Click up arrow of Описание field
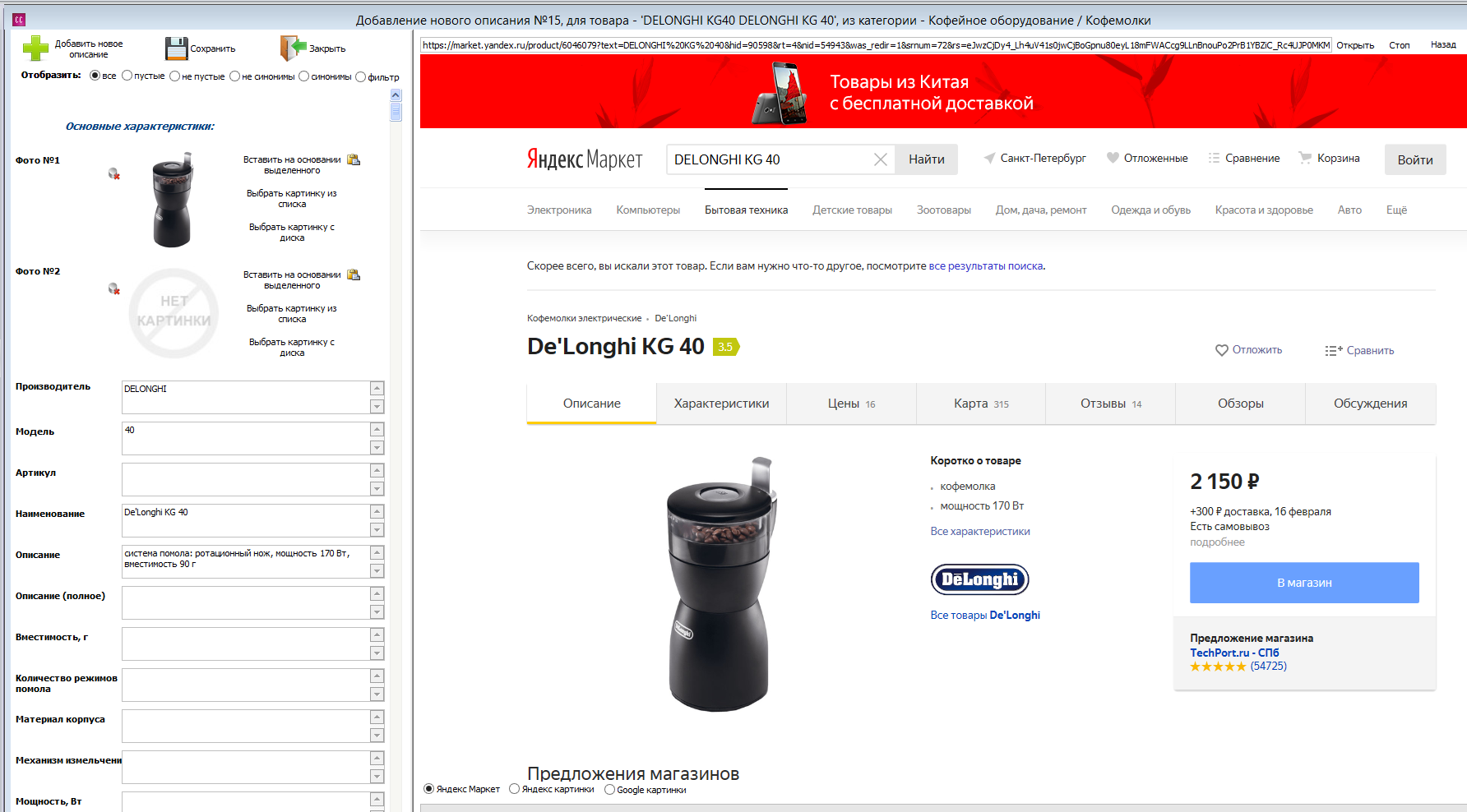Screen dimensions: 1467x812 [377, 552]
